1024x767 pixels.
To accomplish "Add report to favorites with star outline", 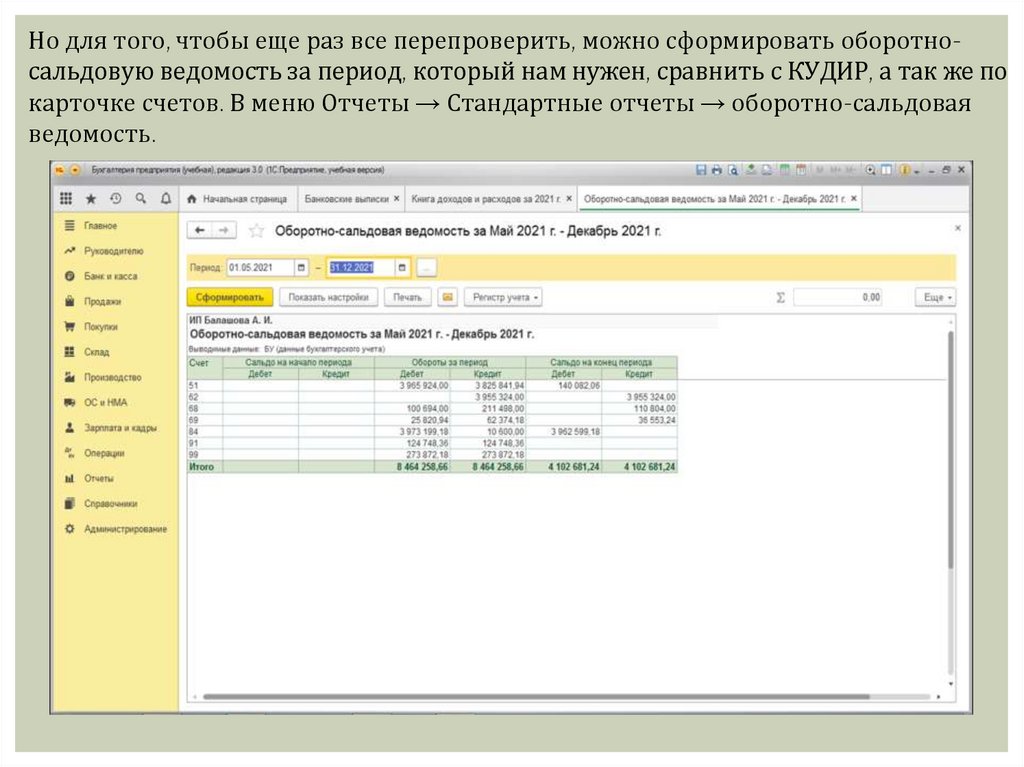I will coord(256,231).
